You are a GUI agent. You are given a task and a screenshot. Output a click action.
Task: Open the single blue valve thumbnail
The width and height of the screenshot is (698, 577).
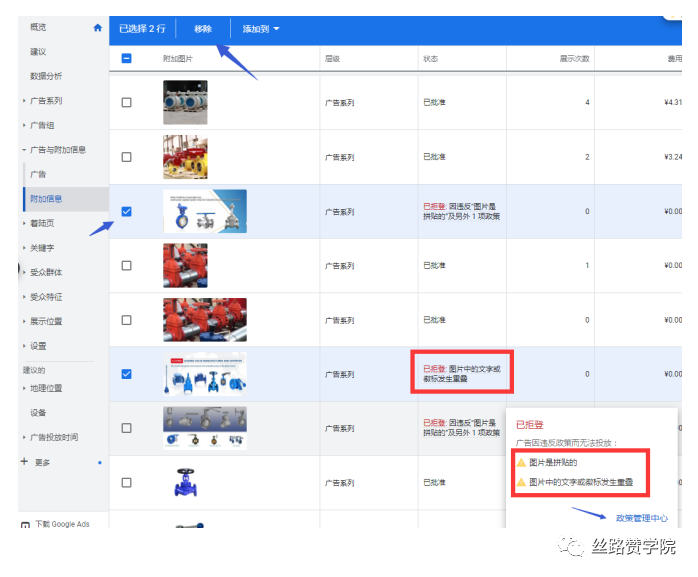185,483
